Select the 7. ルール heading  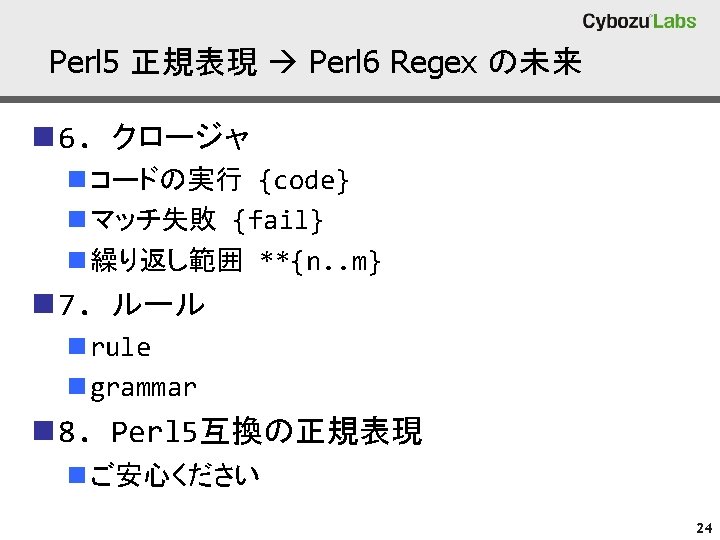click(x=131, y=304)
